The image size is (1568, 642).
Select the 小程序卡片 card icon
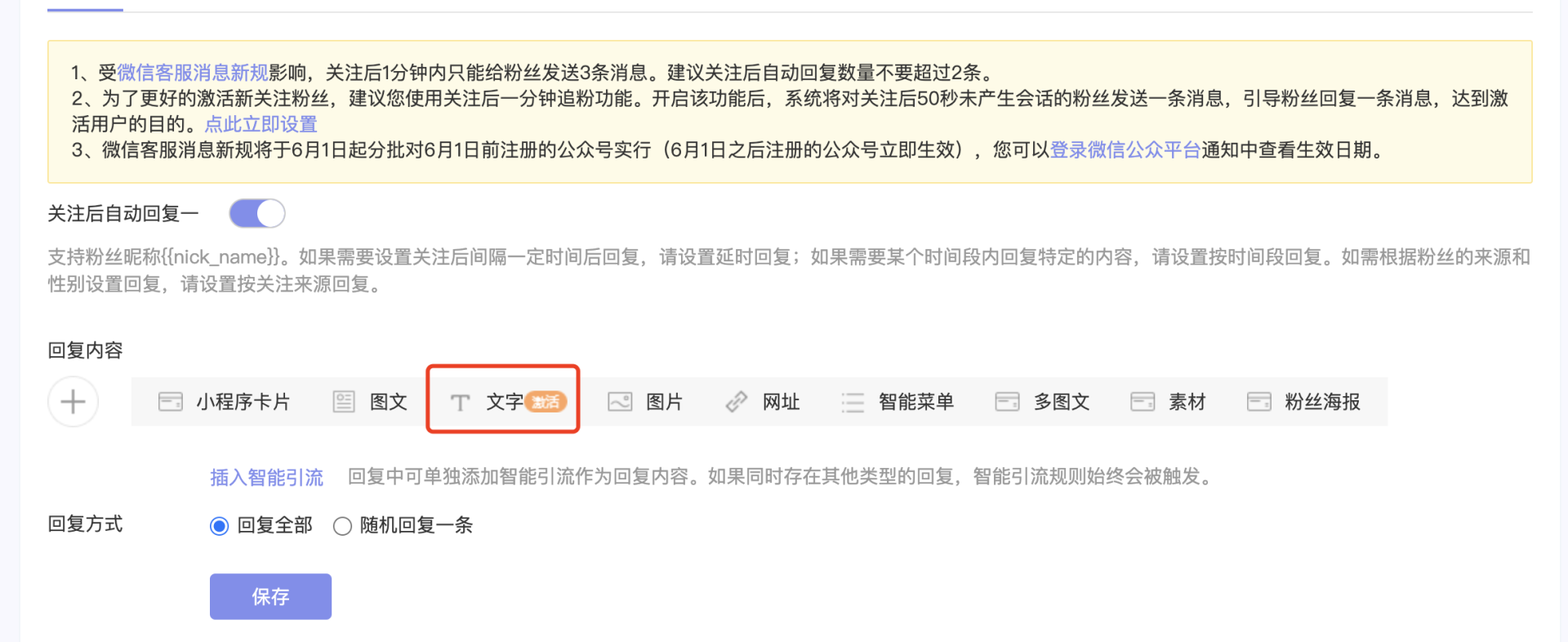click(170, 402)
